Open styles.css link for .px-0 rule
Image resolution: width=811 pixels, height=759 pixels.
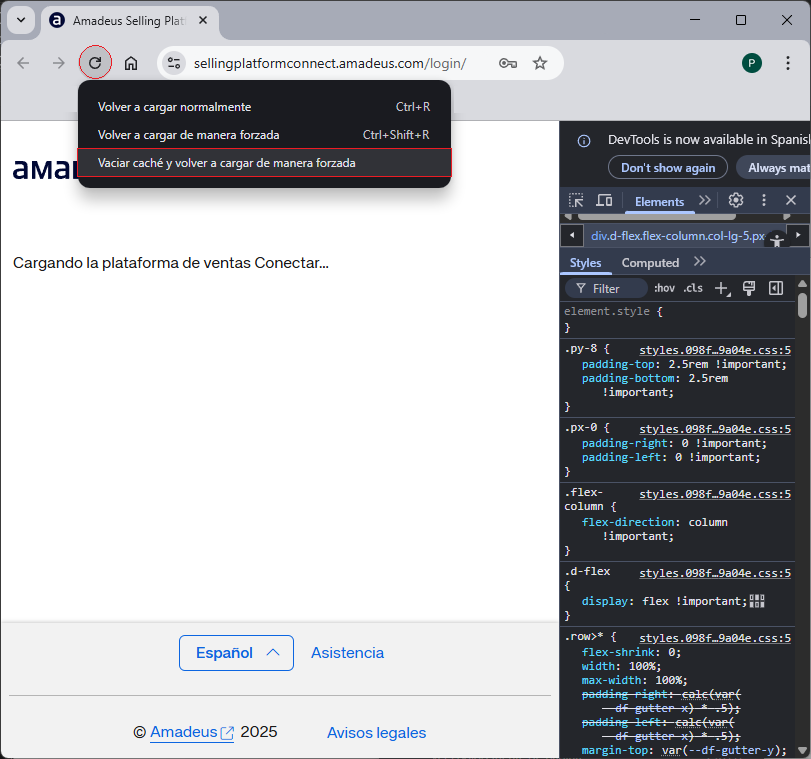[715, 429]
